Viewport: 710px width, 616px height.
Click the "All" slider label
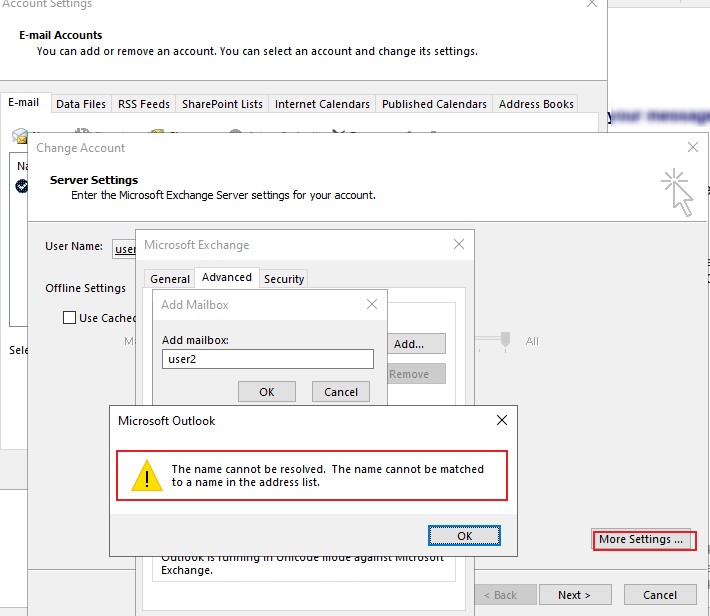tap(532, 341)
